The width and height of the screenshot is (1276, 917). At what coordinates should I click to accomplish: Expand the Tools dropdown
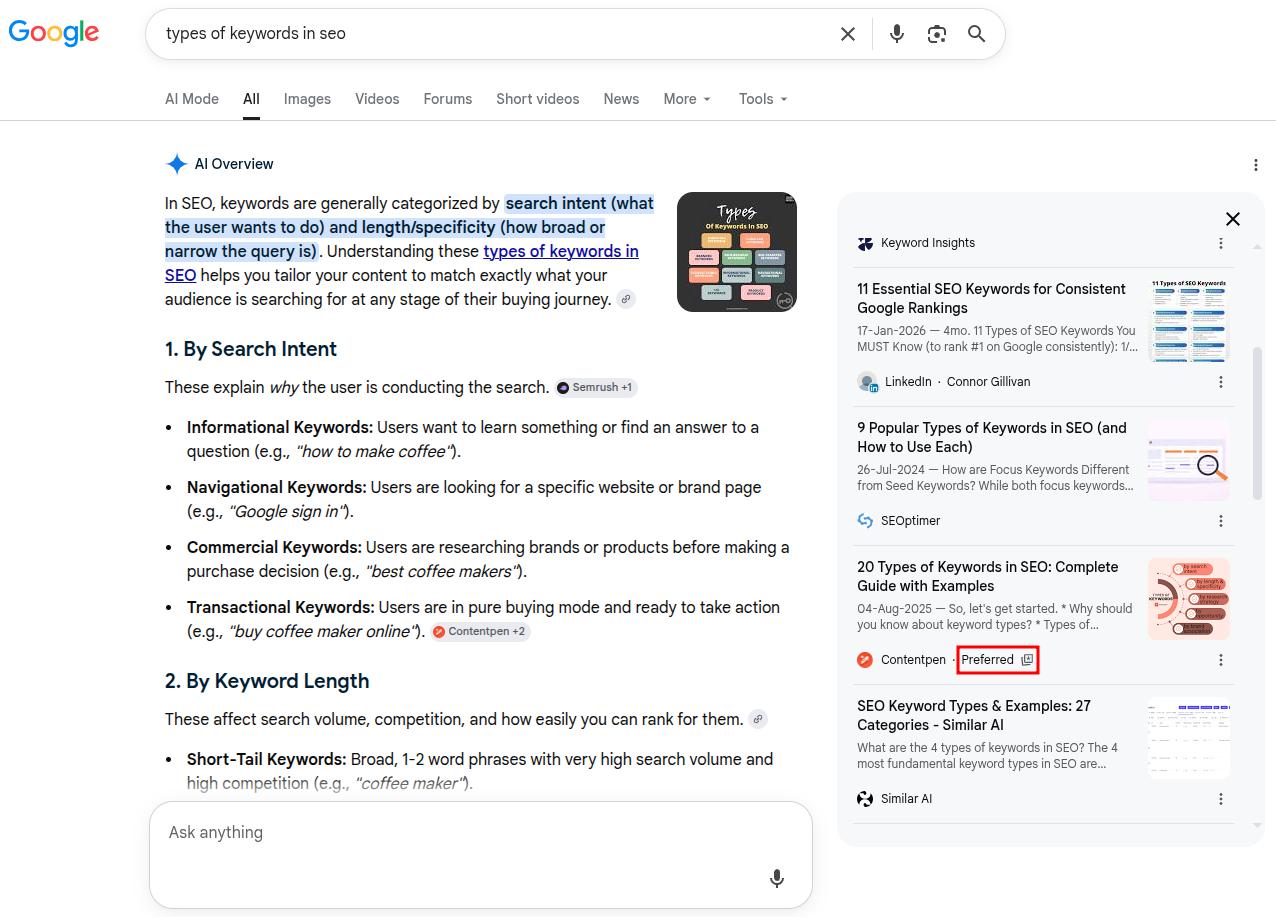click(x=763, y=99)
